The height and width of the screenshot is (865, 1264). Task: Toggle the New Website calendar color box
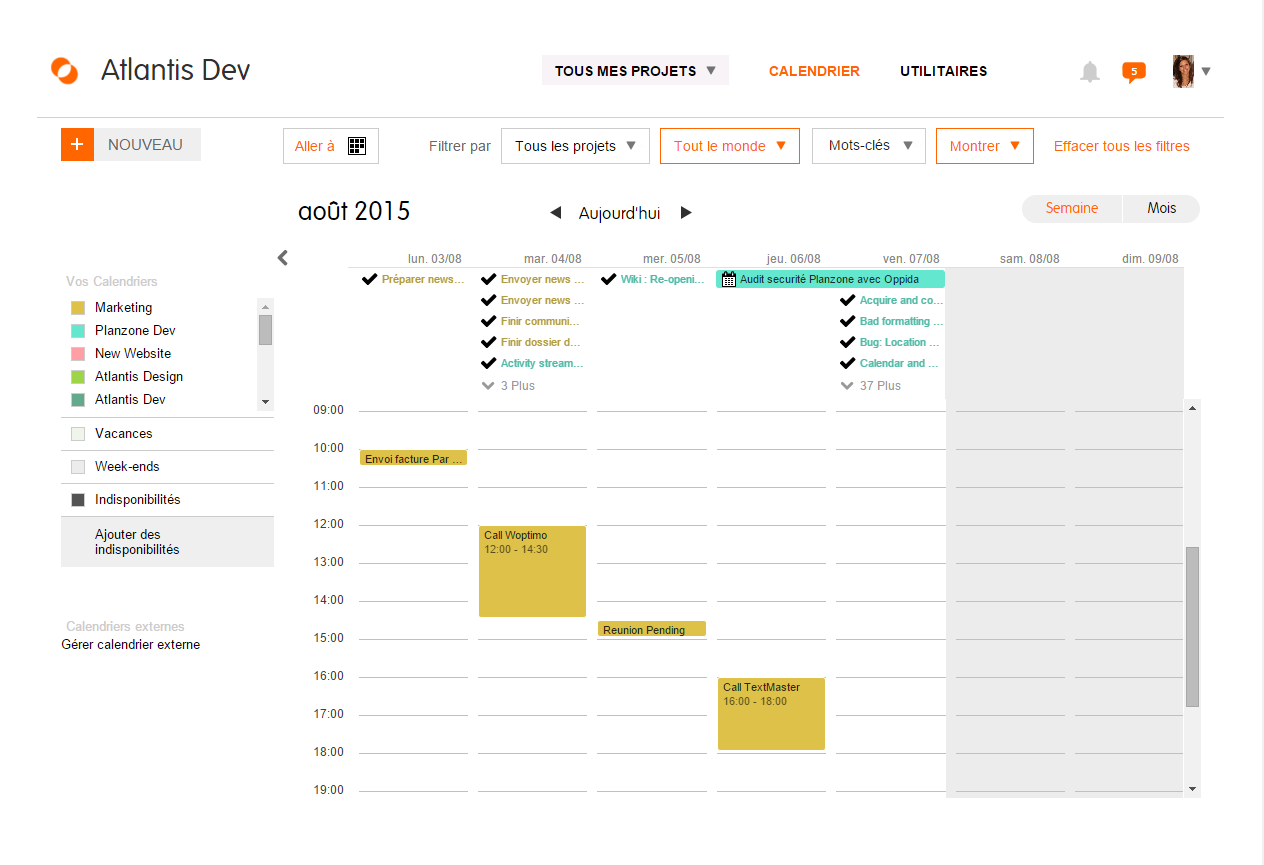coord(78,354)
